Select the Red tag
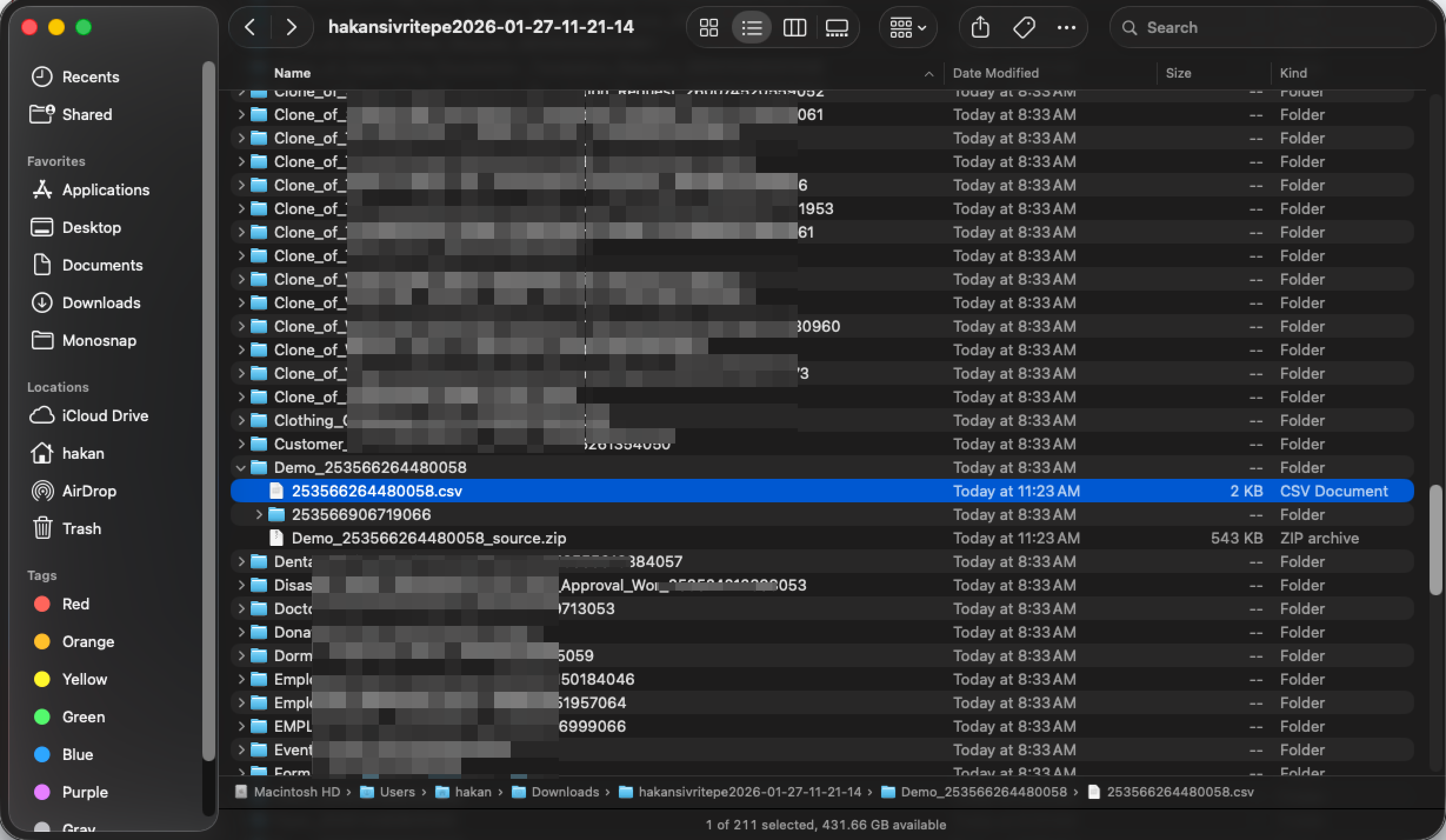Screen dimensions: 1446x840 61,604
